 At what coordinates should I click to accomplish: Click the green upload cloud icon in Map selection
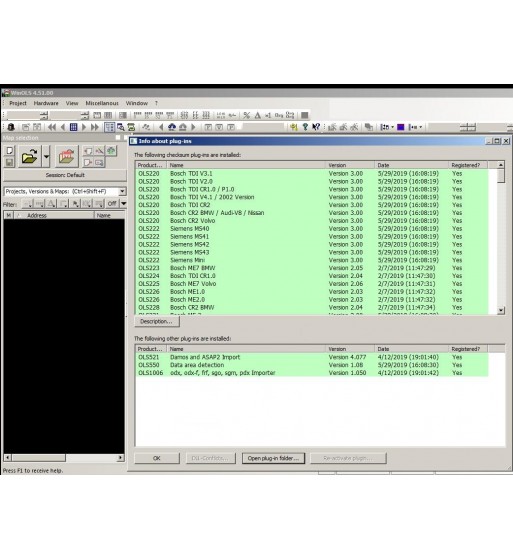click(x=111, y=151)
